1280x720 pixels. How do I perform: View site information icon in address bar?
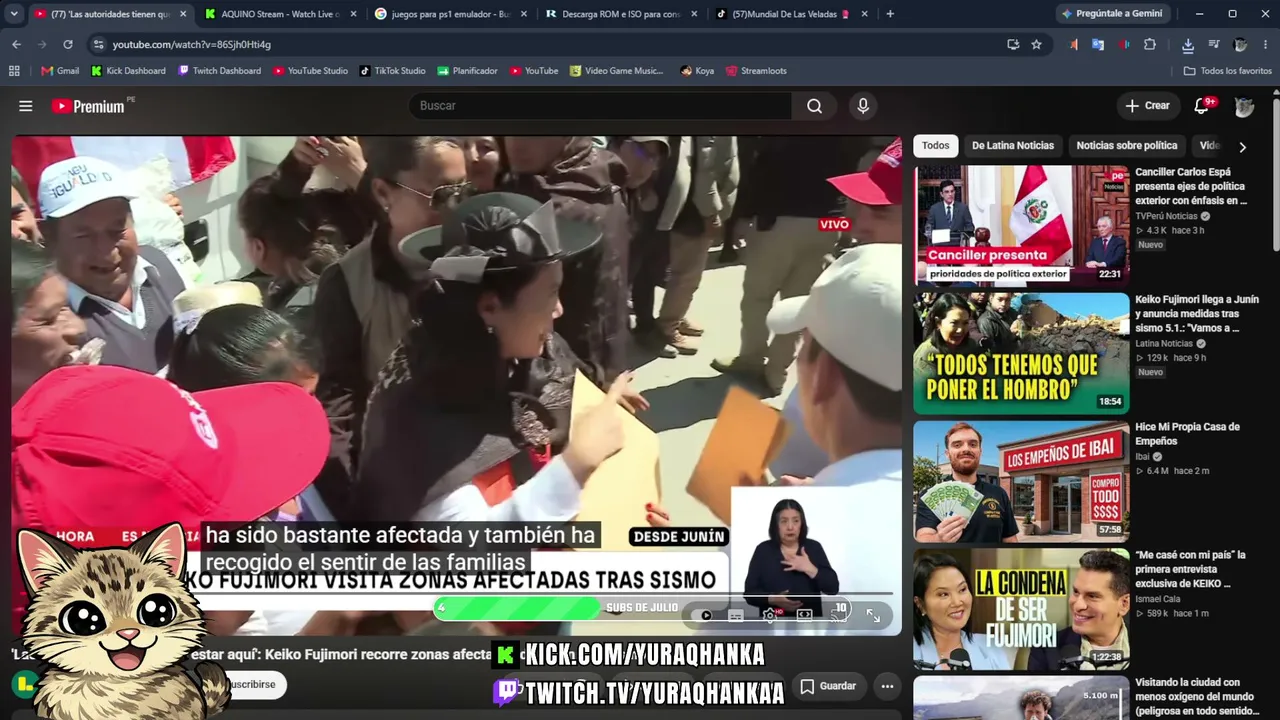click(x=97, y=44)
